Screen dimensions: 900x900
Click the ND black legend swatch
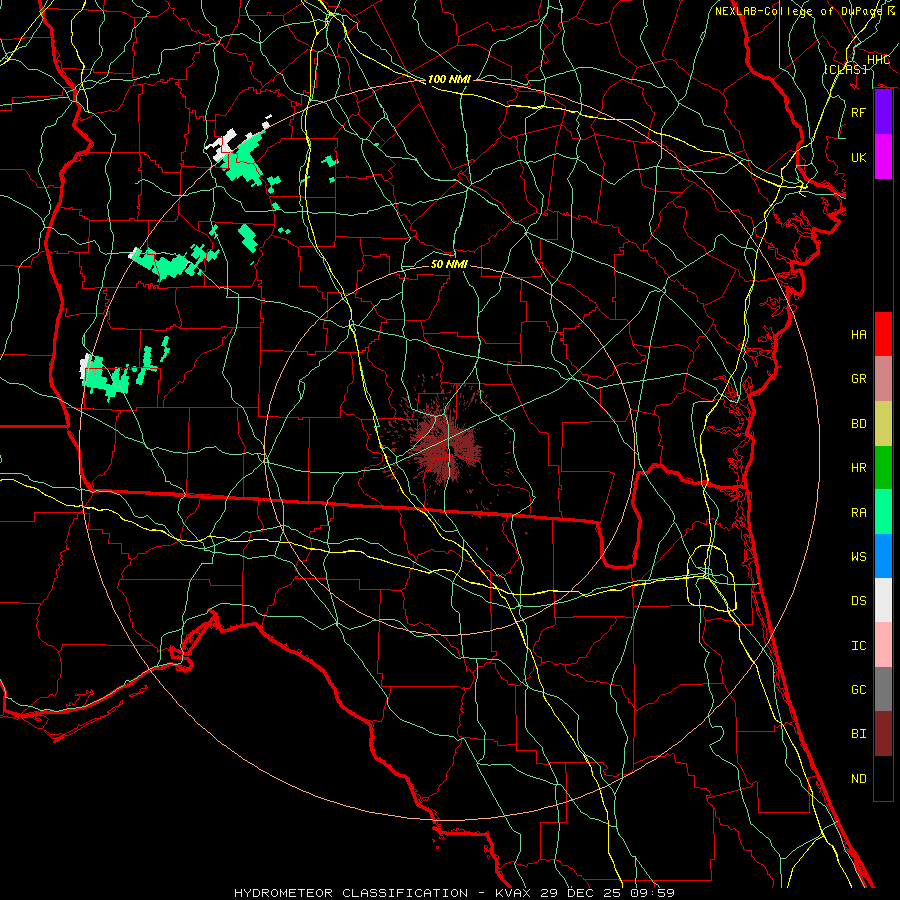click(x=883, y=778)
